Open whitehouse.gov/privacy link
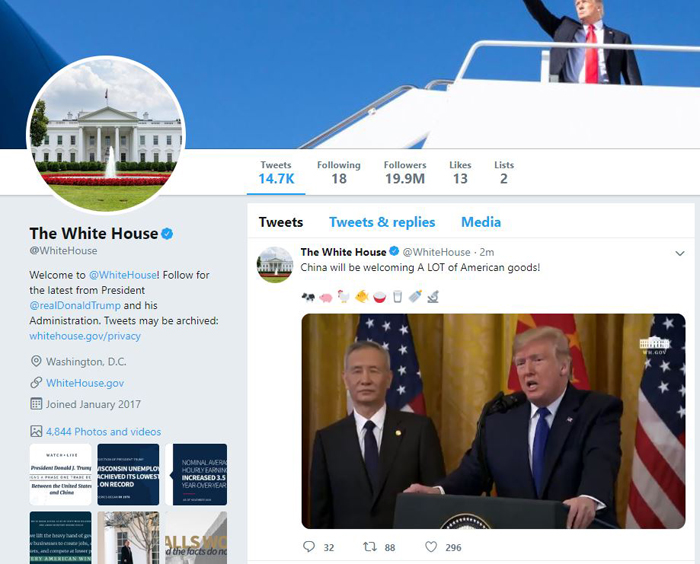 point(85,336)
